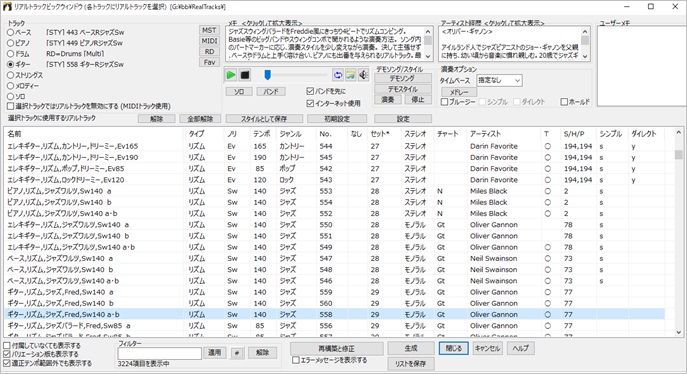Click the 再構築と修正 button
Image resolution: width=687 pixels, height=374 pixels.
336,349
